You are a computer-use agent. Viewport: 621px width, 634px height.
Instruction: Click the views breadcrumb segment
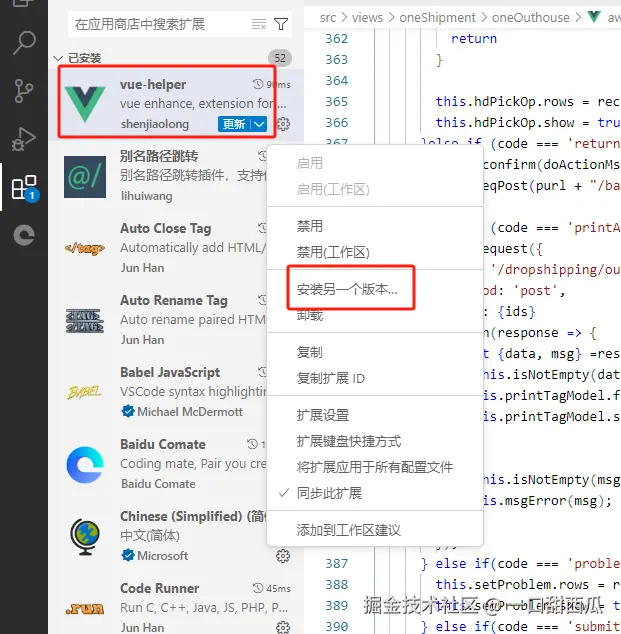(x=367, y=17)
